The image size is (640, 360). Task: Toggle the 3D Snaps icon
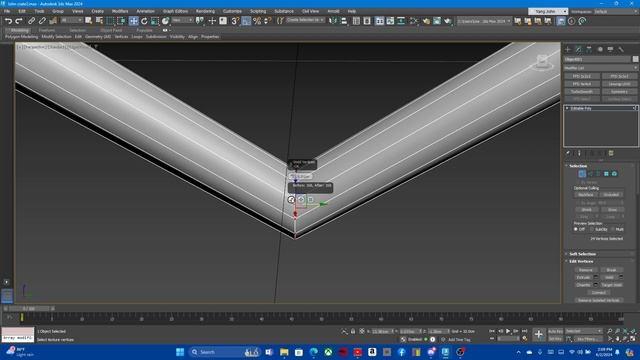point(235,21)
